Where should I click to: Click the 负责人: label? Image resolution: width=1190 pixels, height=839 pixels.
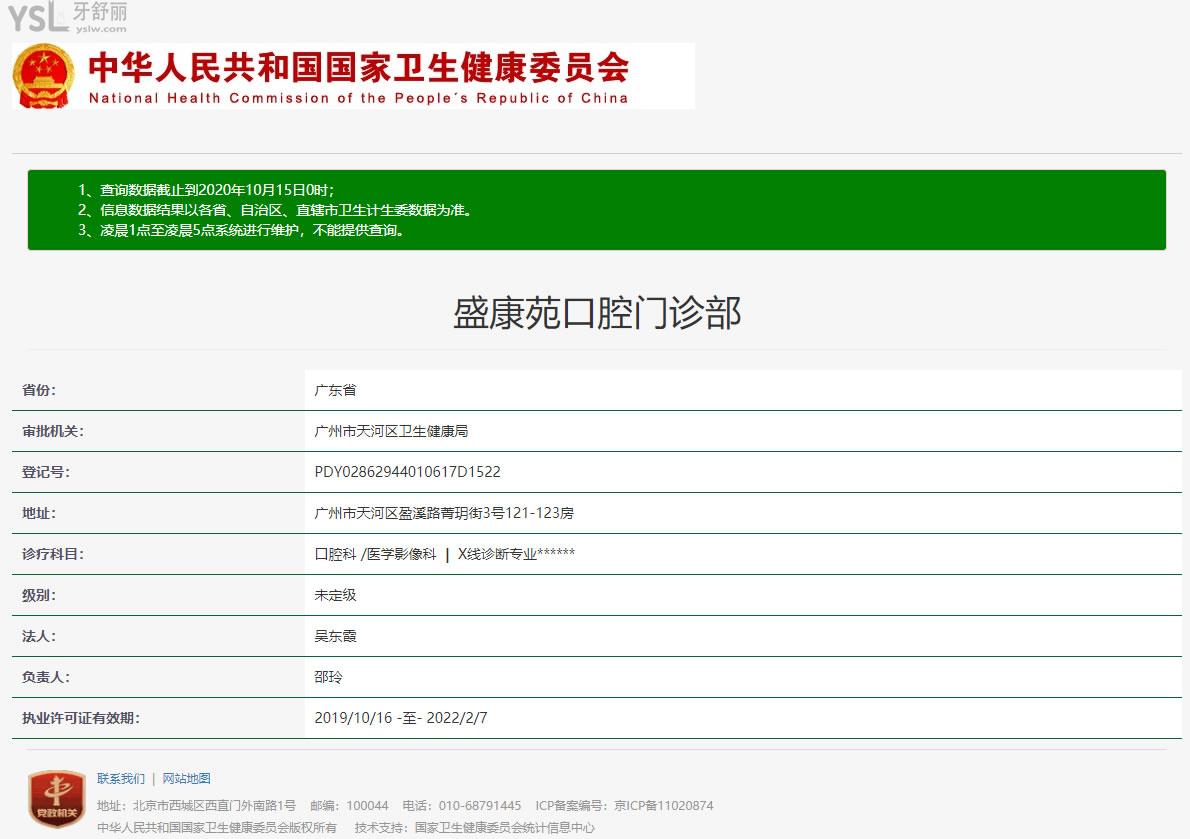46,677
